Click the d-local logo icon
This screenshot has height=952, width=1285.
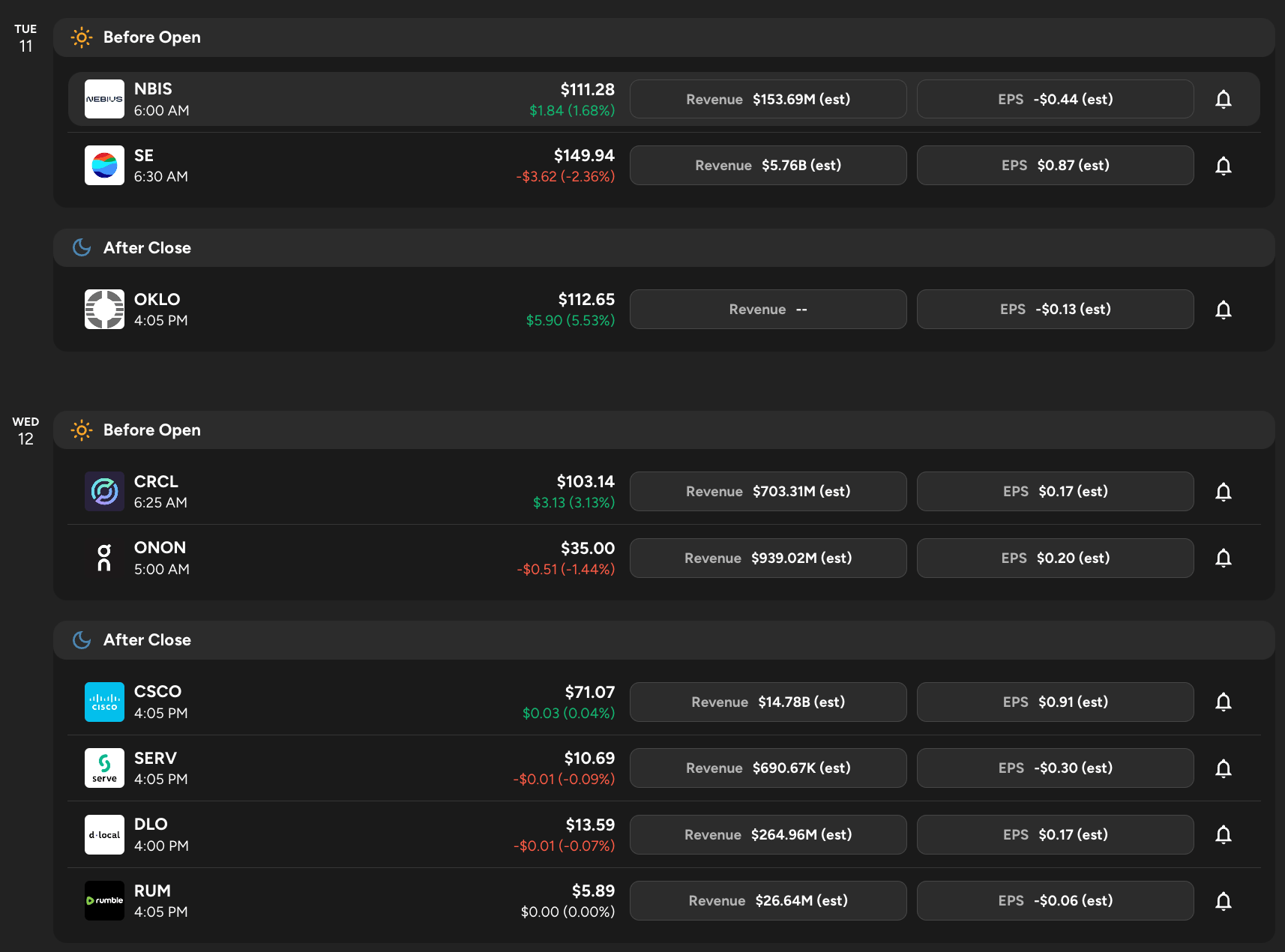coord(104,834)
